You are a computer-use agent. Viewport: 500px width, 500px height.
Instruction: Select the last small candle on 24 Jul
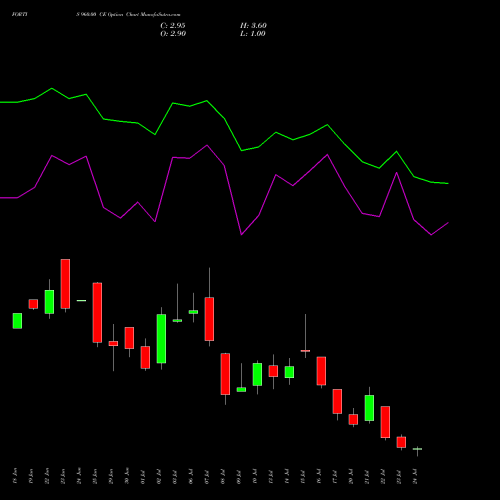coord(417,449)
